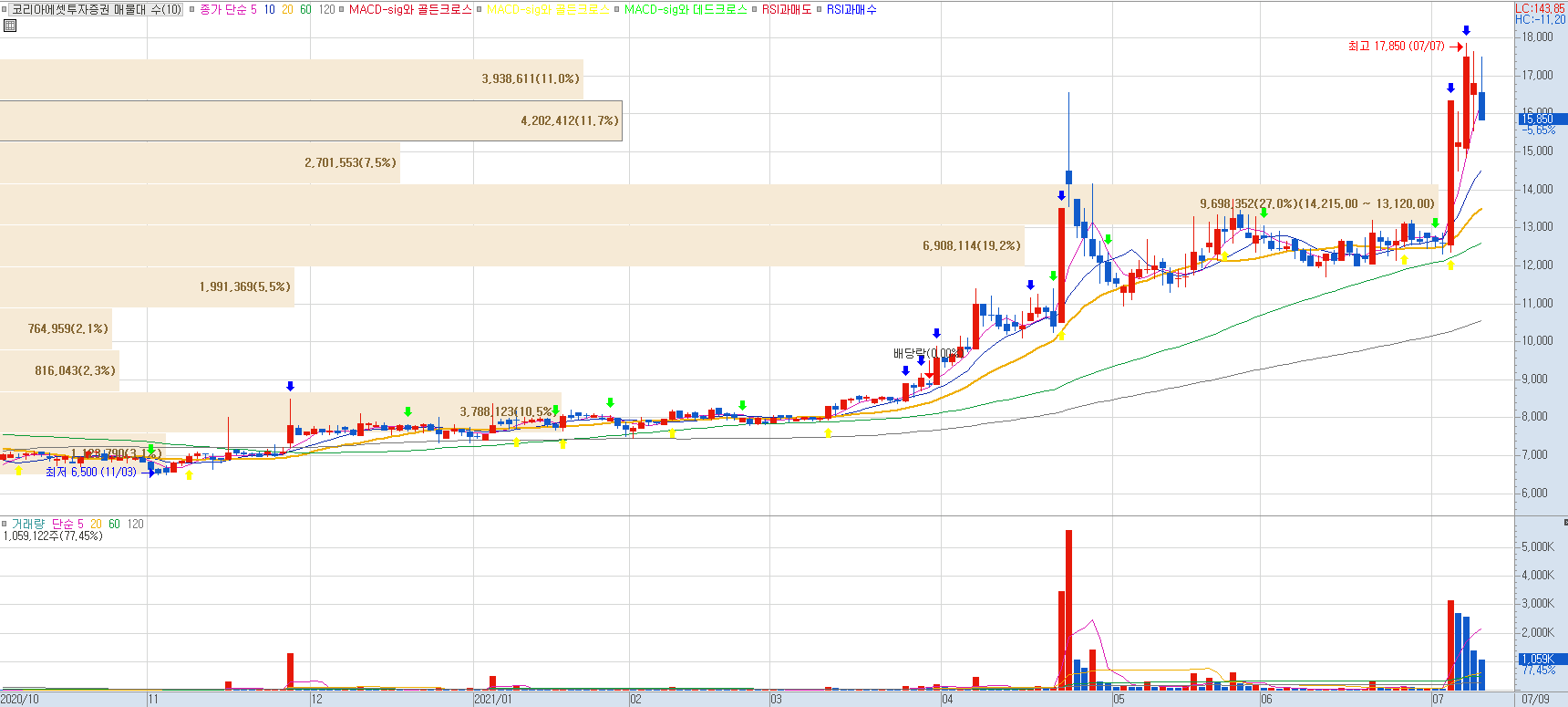Click the 14,000 price axis label
This screenshot has height=707, width=1568.
[x=1537, y=190]
